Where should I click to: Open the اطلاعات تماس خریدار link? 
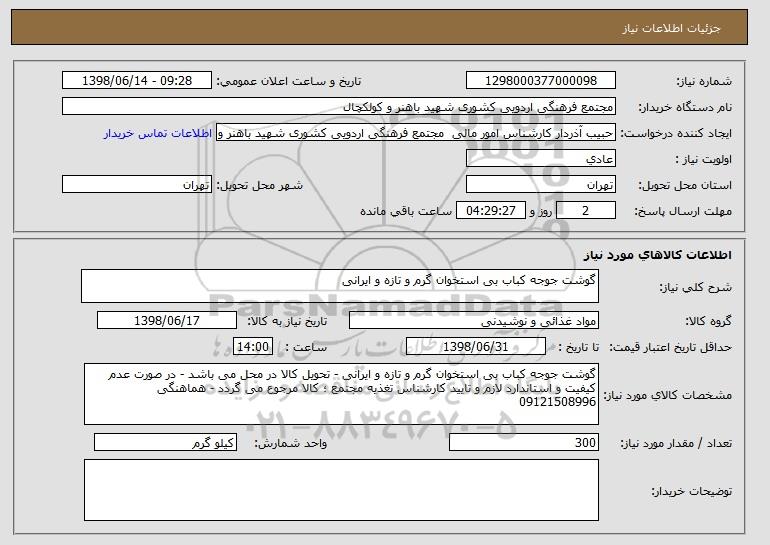pyautogui.click(x=158, y=134)
